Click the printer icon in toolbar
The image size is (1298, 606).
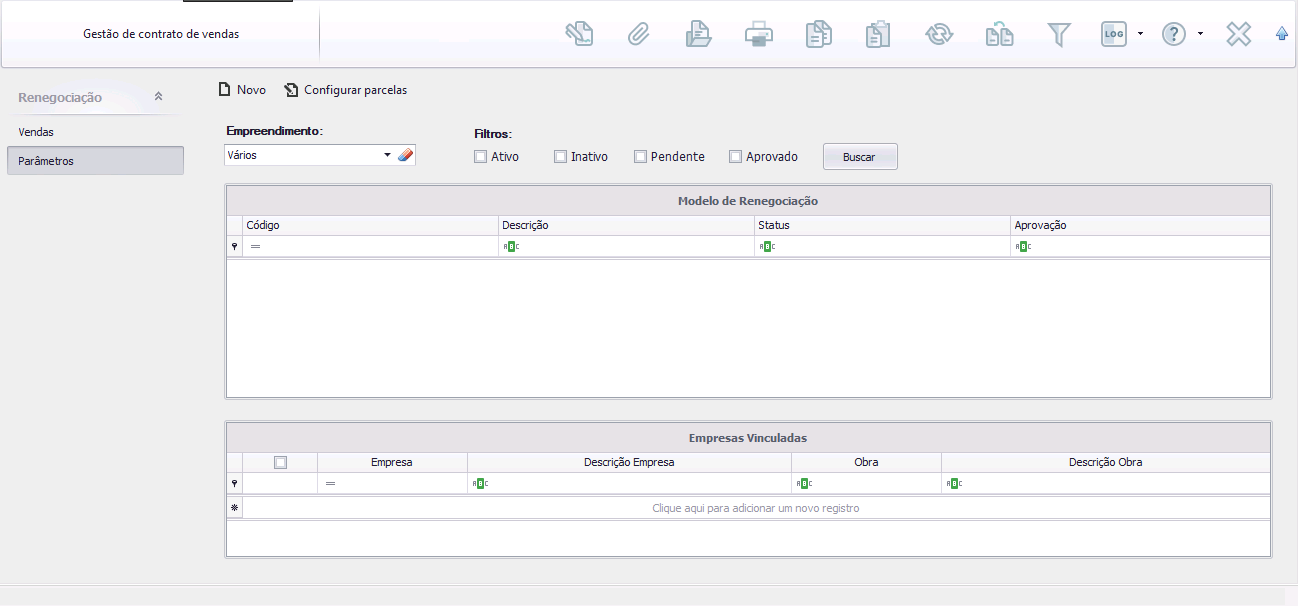tap(758, 34)
